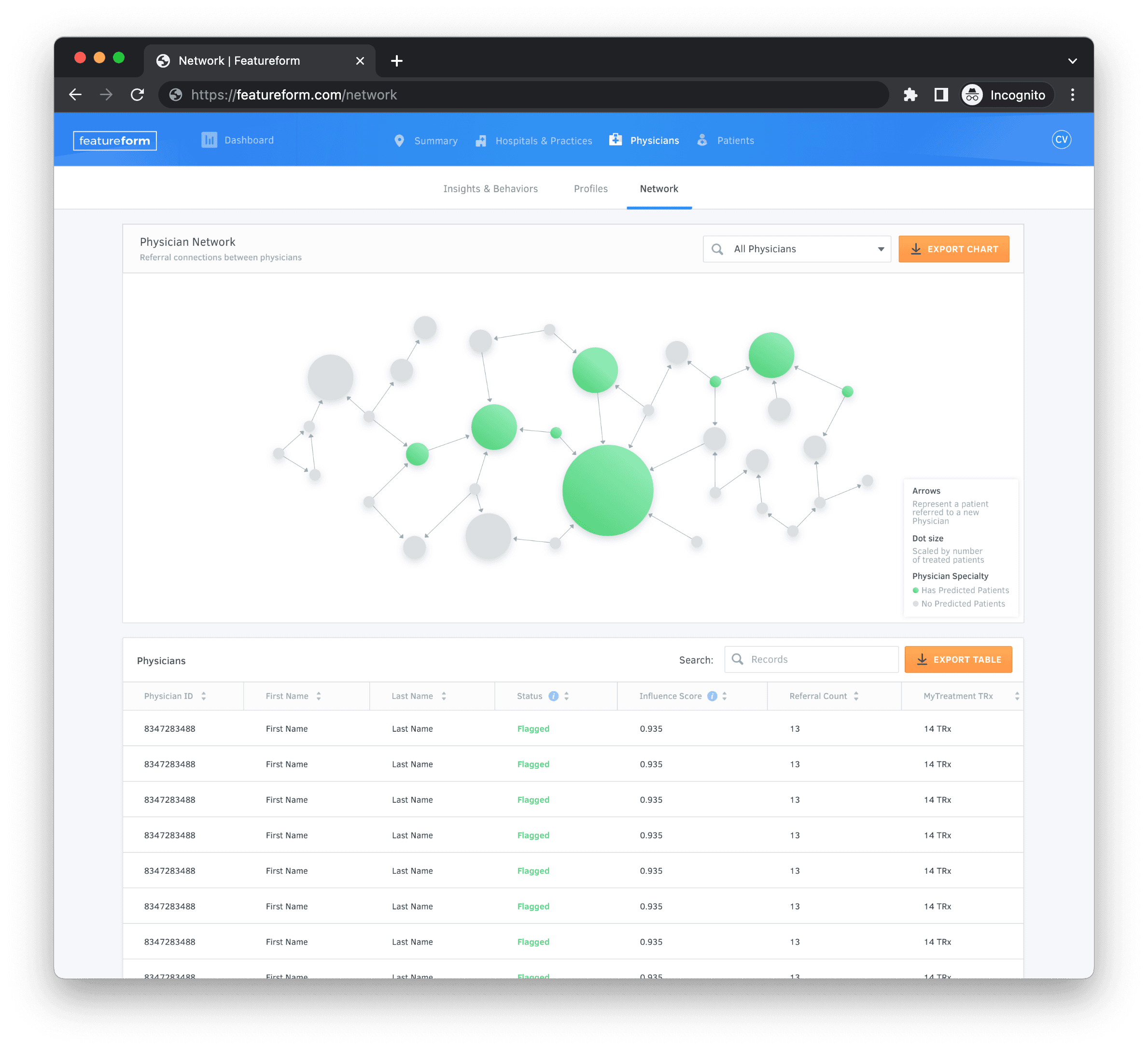The height and width of the screenshot is (1050, 1148).
Task: Reload the current page
Action: pos(137,95)
